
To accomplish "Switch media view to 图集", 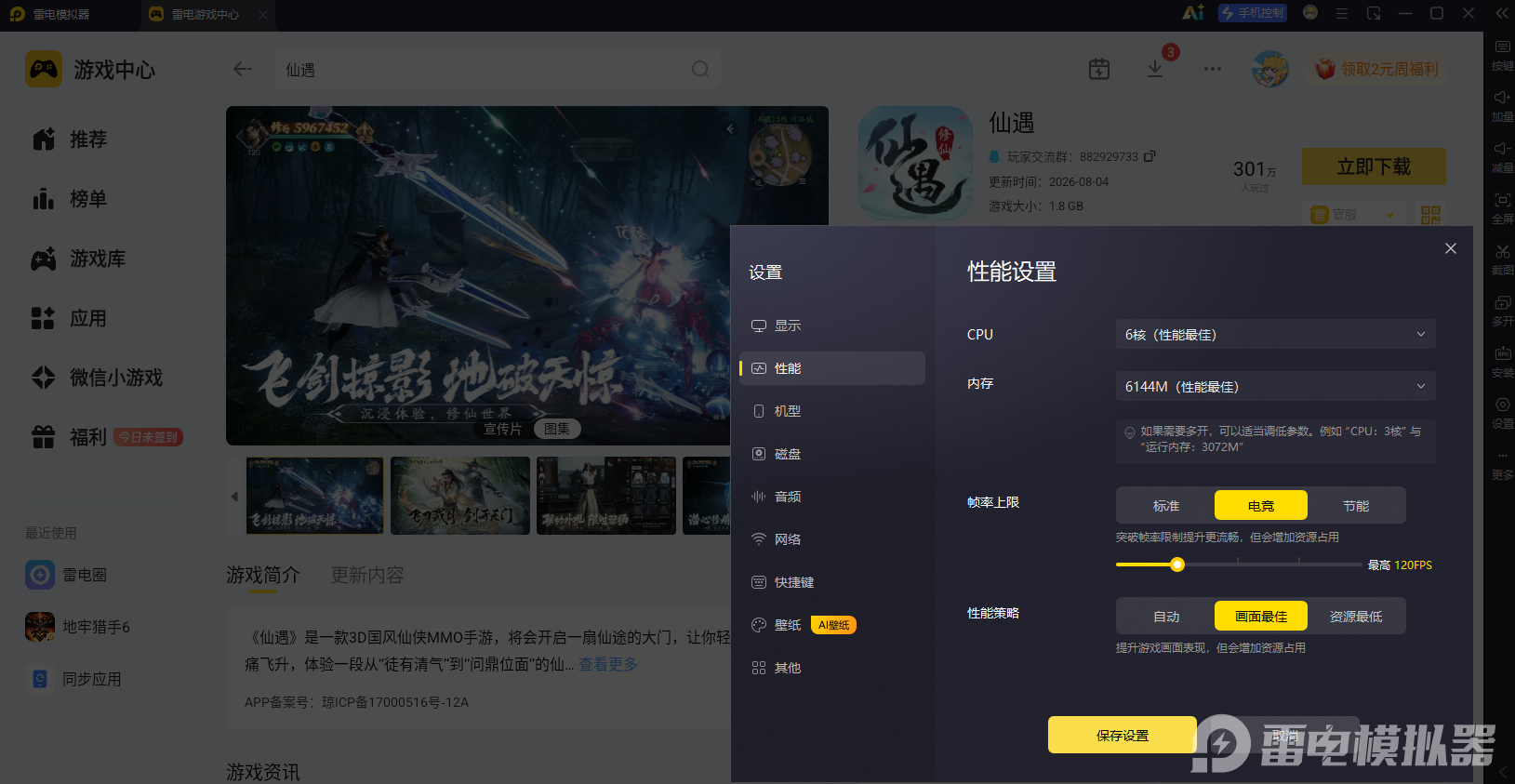I will pos(557,429).
